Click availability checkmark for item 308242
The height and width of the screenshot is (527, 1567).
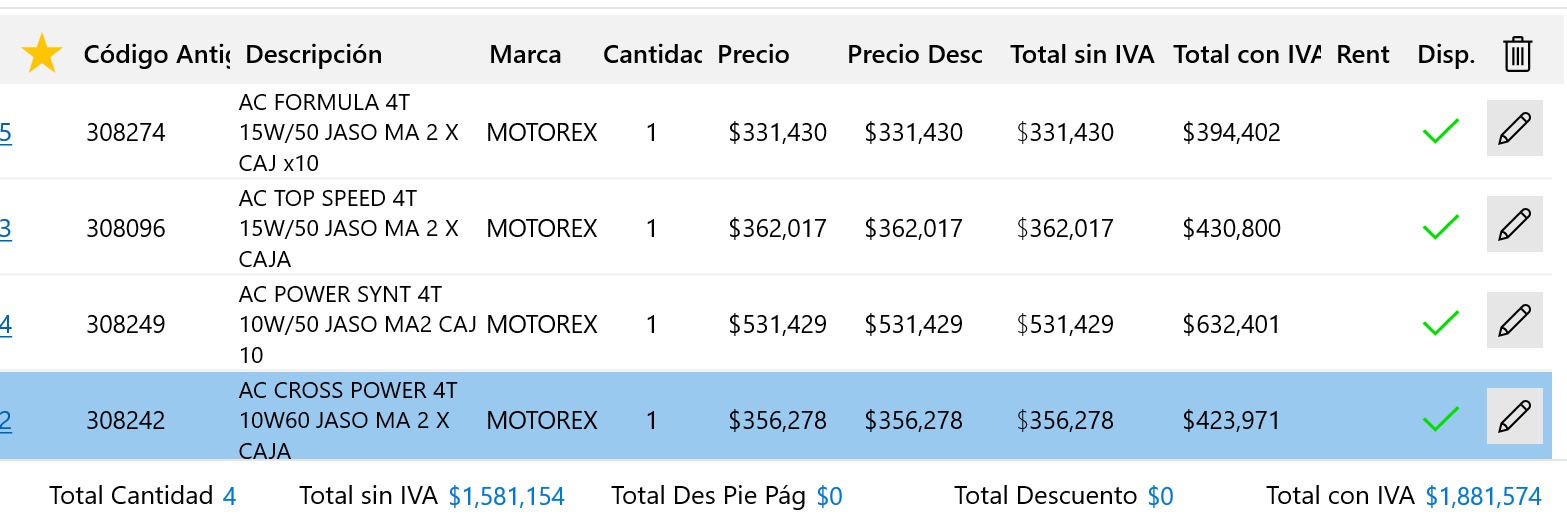point(1440,420)
